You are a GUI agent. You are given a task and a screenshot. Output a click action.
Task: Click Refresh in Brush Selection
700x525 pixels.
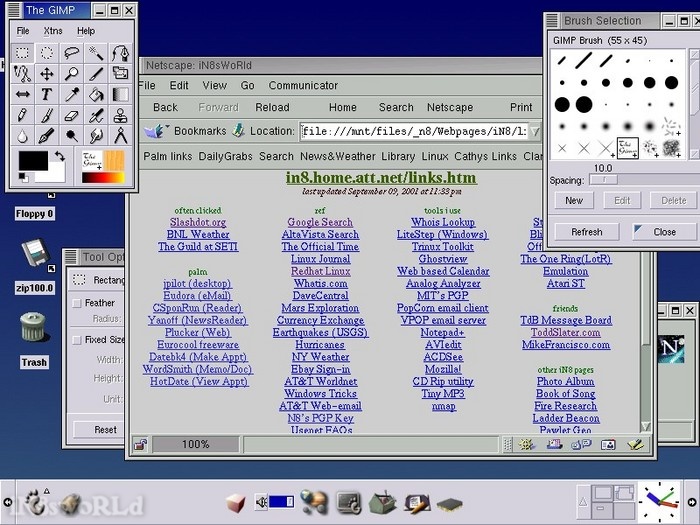pos(587,232)
